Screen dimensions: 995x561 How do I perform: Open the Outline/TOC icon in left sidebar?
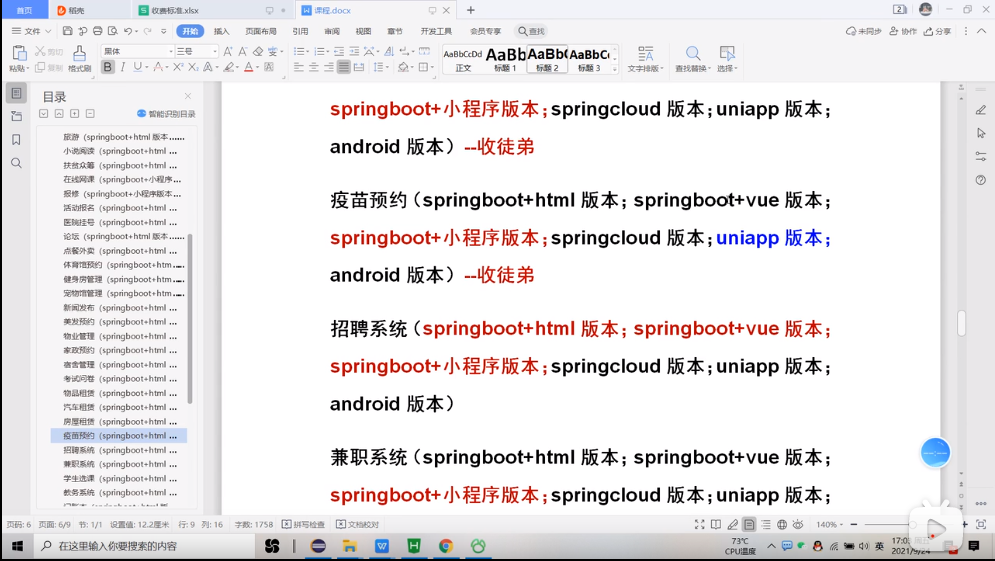[x=16, y=93]
